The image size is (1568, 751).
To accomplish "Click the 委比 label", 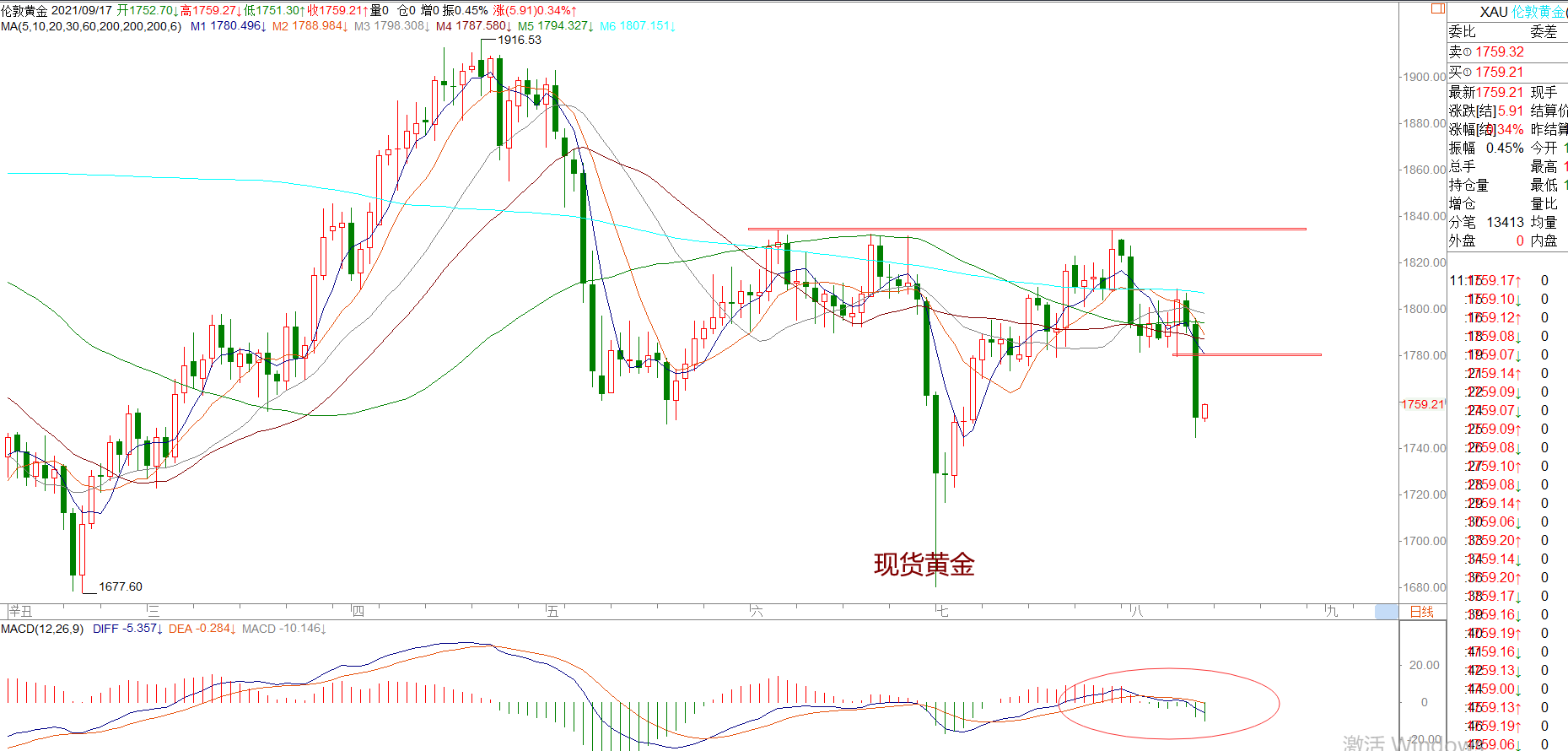I will pos(1462,31).
